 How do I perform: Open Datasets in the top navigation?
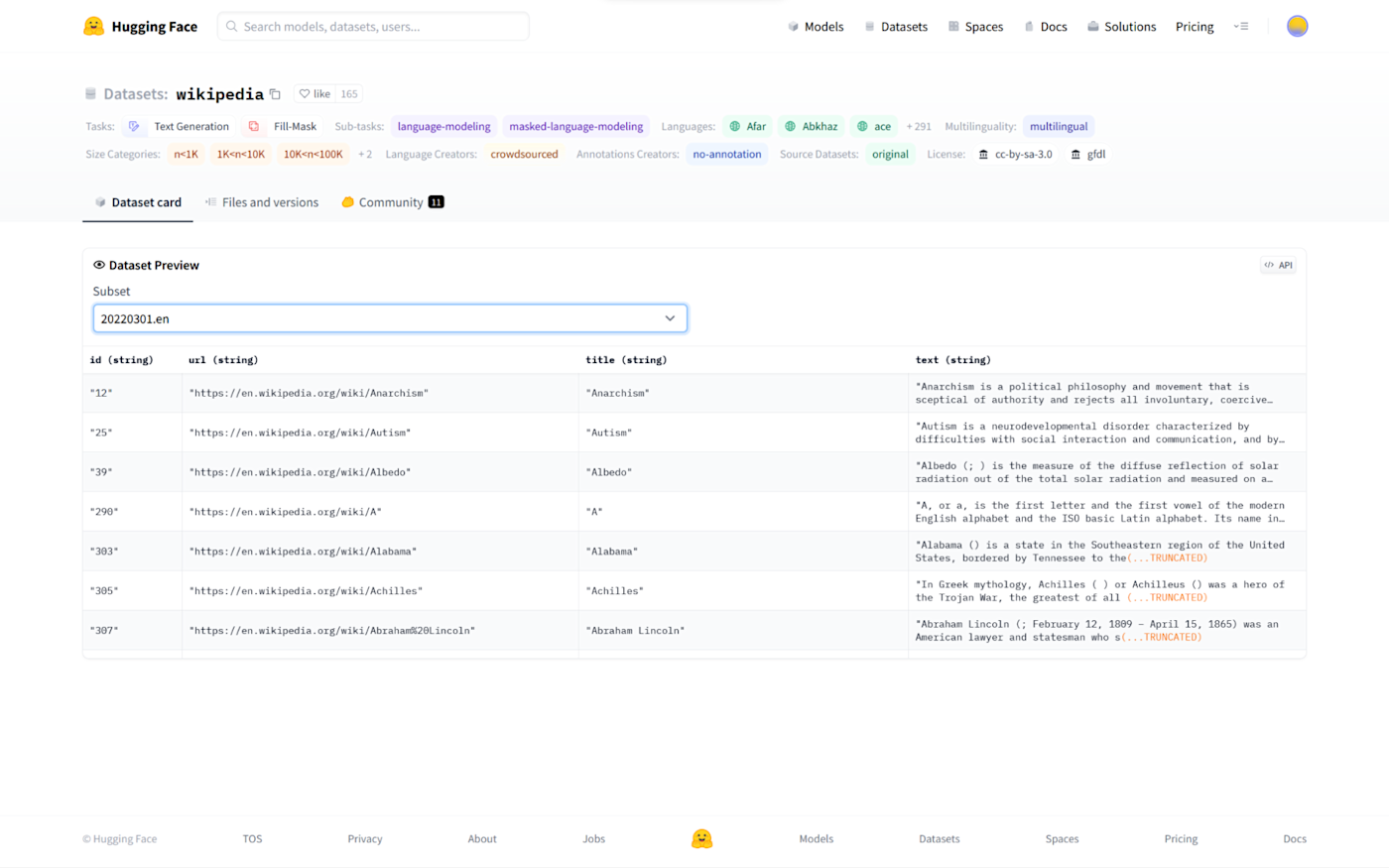pos(896,27)
